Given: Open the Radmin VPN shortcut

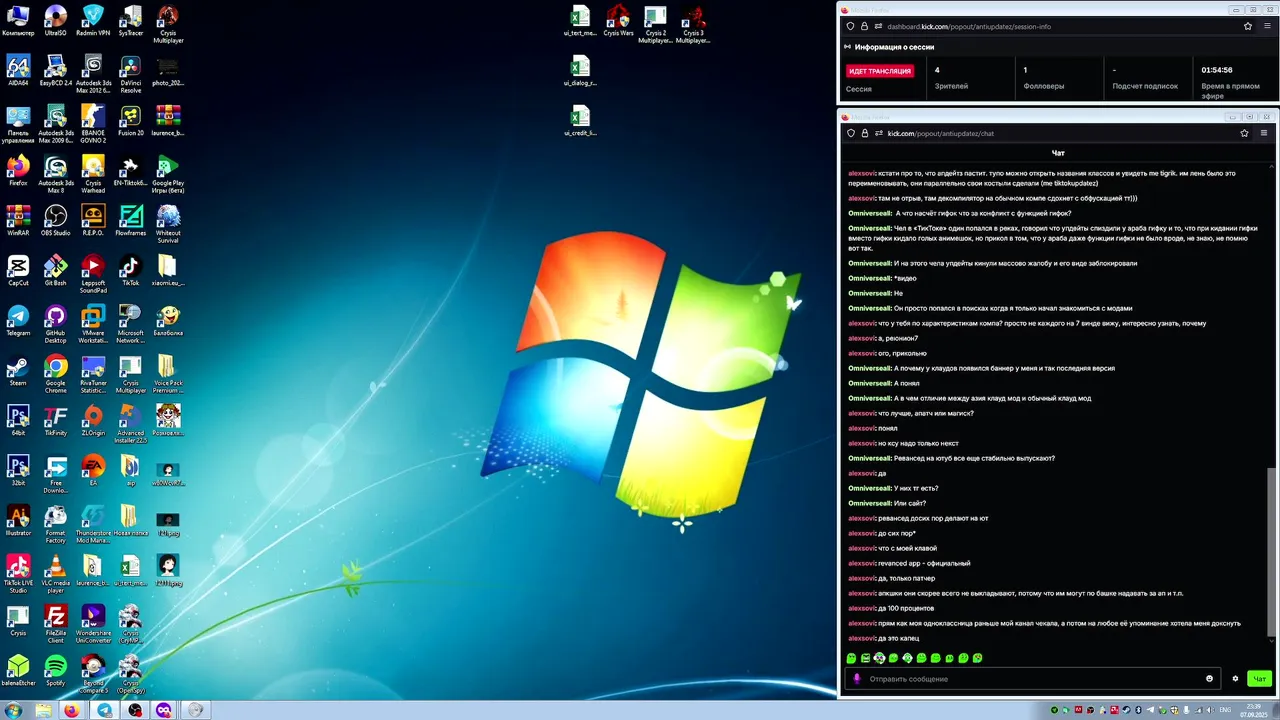Looking at the screenshot, I should 93,21.
